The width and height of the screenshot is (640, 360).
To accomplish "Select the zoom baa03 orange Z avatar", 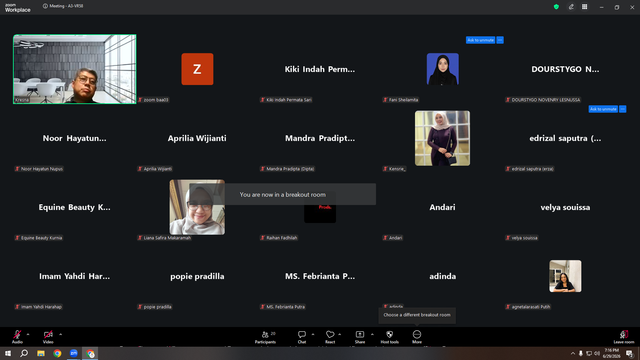I will click(x=197, y=69).
